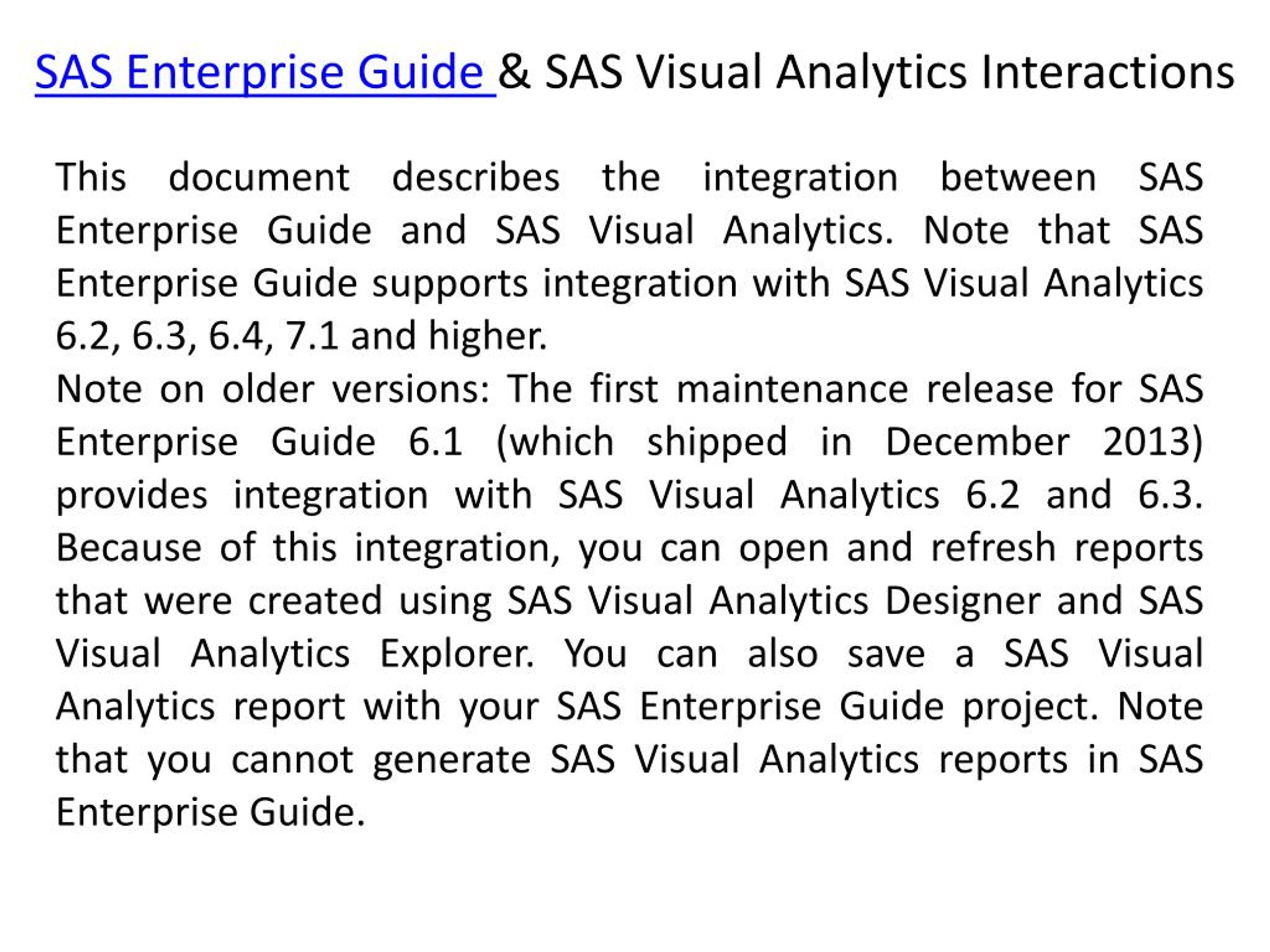Select the word Because
Screen dimensions: 1270x952
[x=128, y=548]
